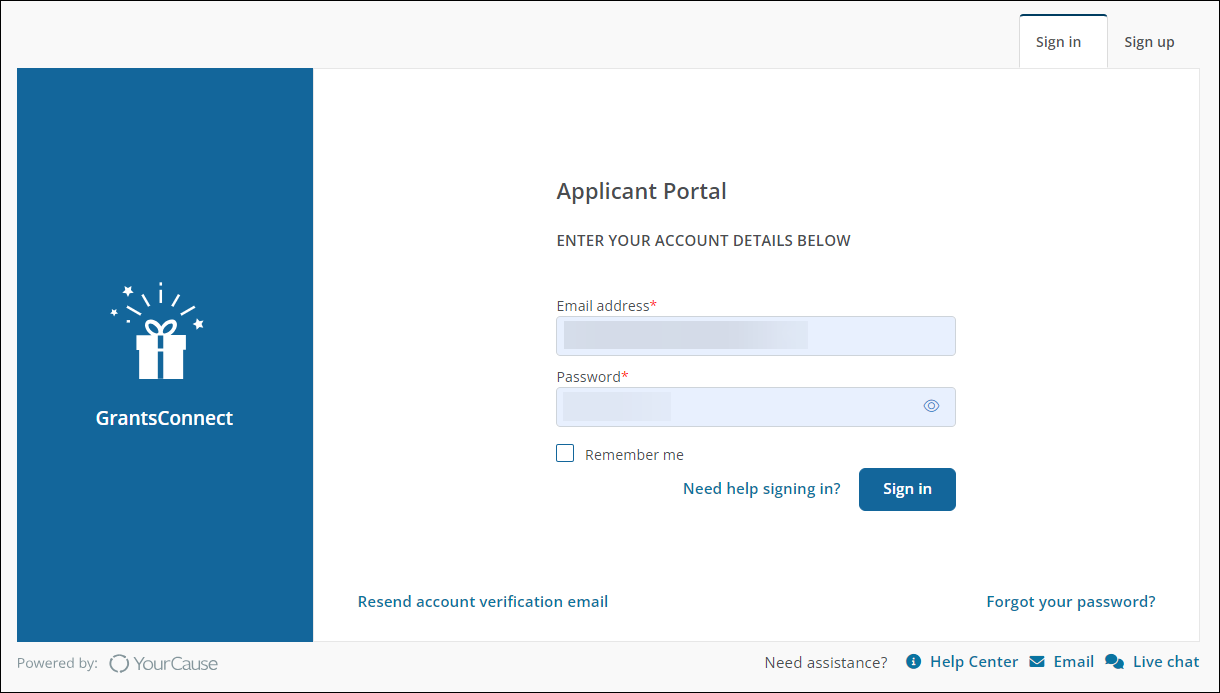Click the Applicant Portal heading
Screen dimensions: 1220x693
[x=641, y=191]
